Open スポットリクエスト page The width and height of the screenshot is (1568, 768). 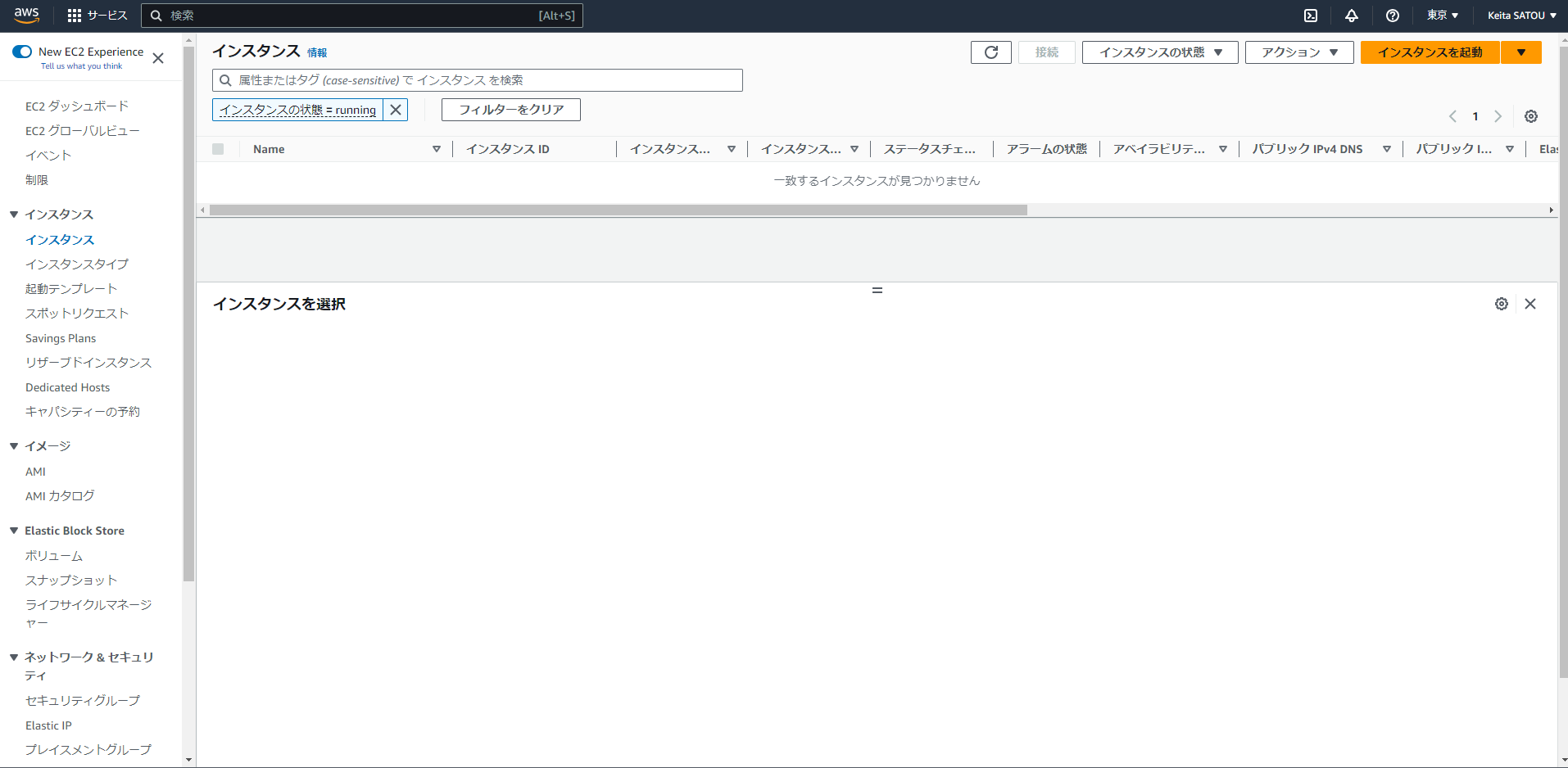[77, 314]
